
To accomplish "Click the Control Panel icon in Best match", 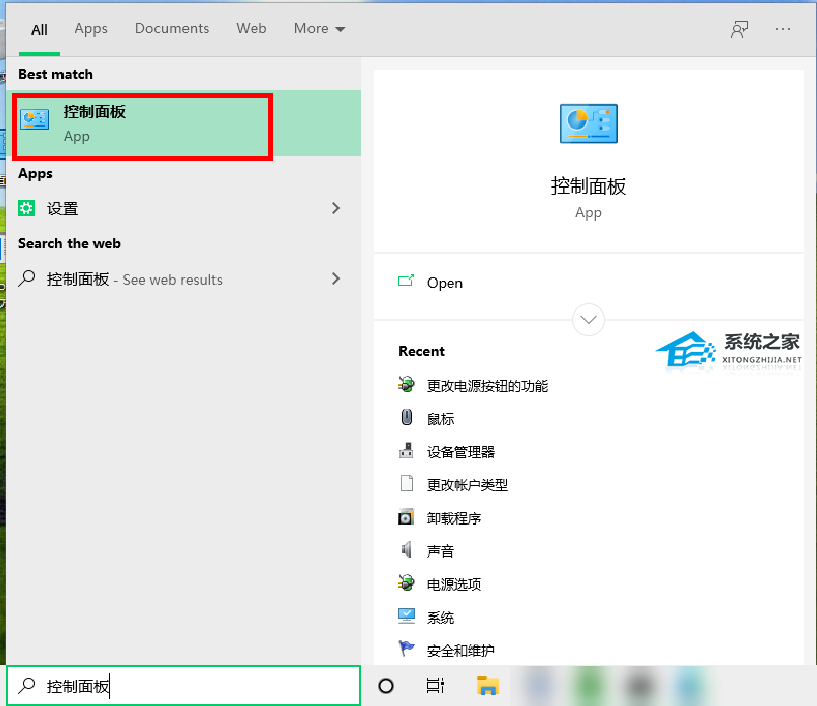I will click(34, 119).
